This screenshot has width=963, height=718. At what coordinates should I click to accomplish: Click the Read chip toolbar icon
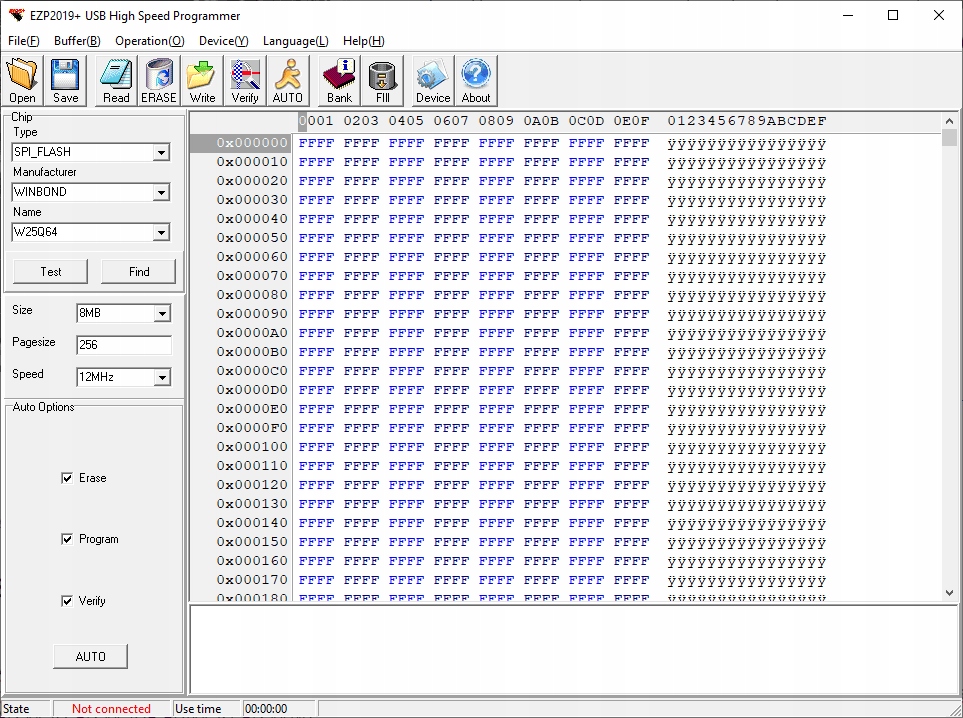(x=116, y=81)
